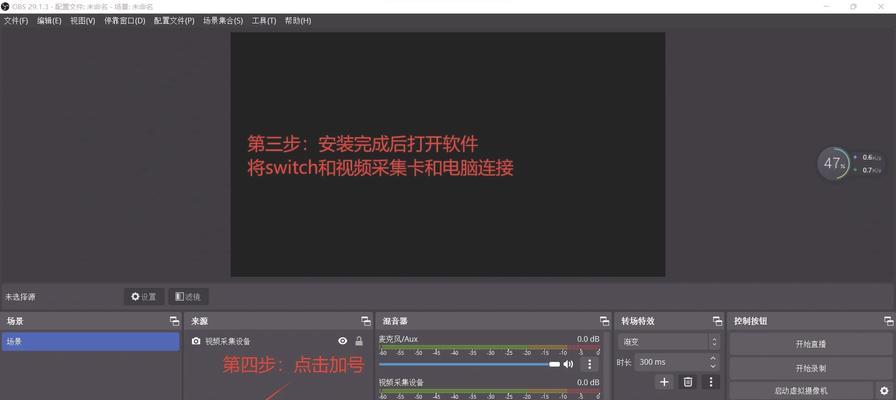Pop out the 控制按钮 dock panel
896x400 pixels.
889,321
